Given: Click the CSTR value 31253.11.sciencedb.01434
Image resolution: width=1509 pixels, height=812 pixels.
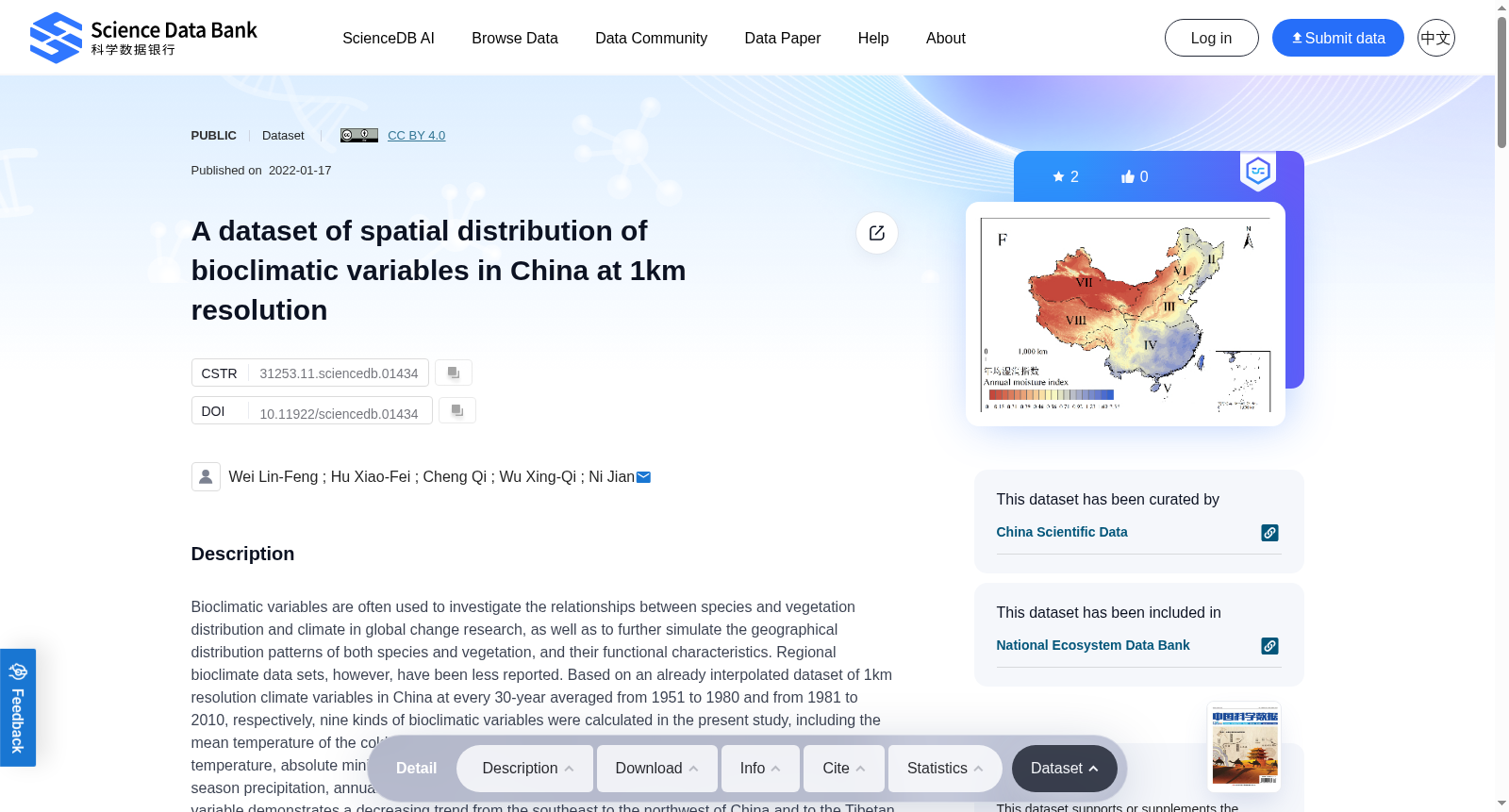Looking at the screenshot, I should pyautogui.click(x=339, y=373).
